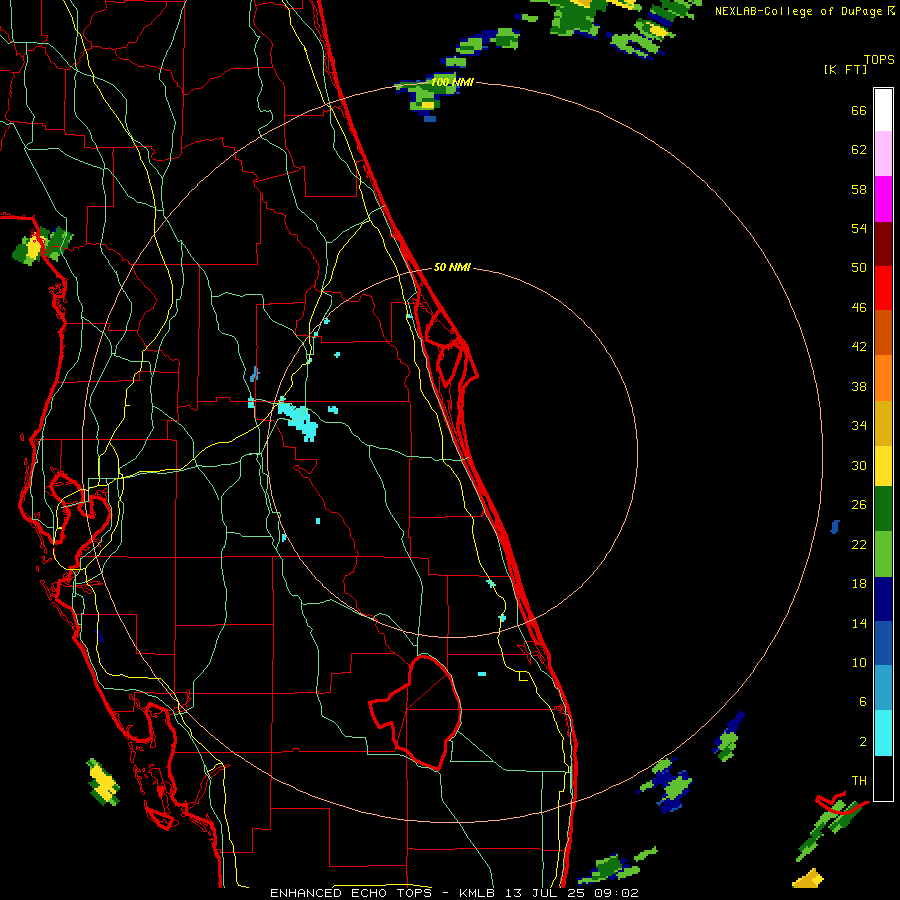
Task: Click the "50 NMI" range ring label
Action: pos(452,267)
